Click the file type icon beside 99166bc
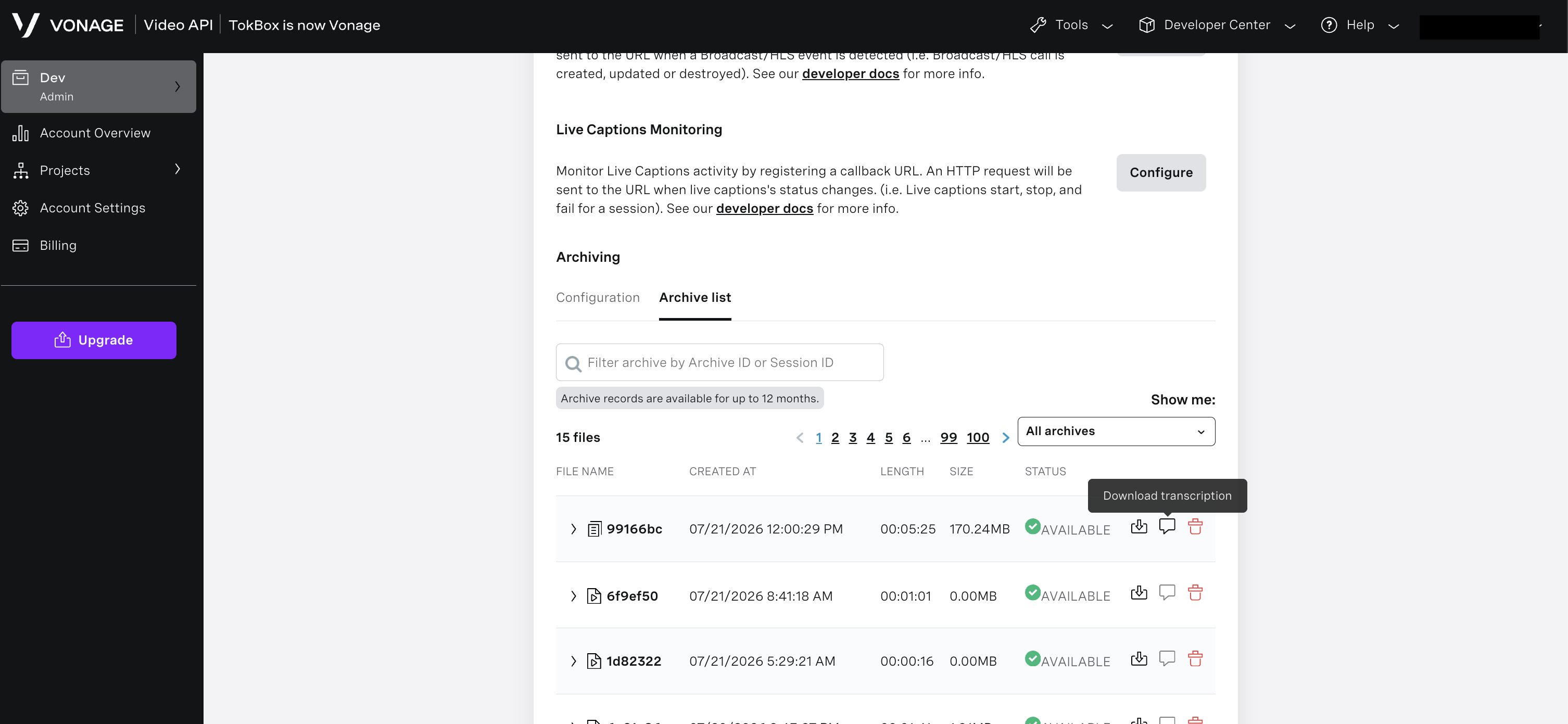The image size is (1568, 724). 594,529
